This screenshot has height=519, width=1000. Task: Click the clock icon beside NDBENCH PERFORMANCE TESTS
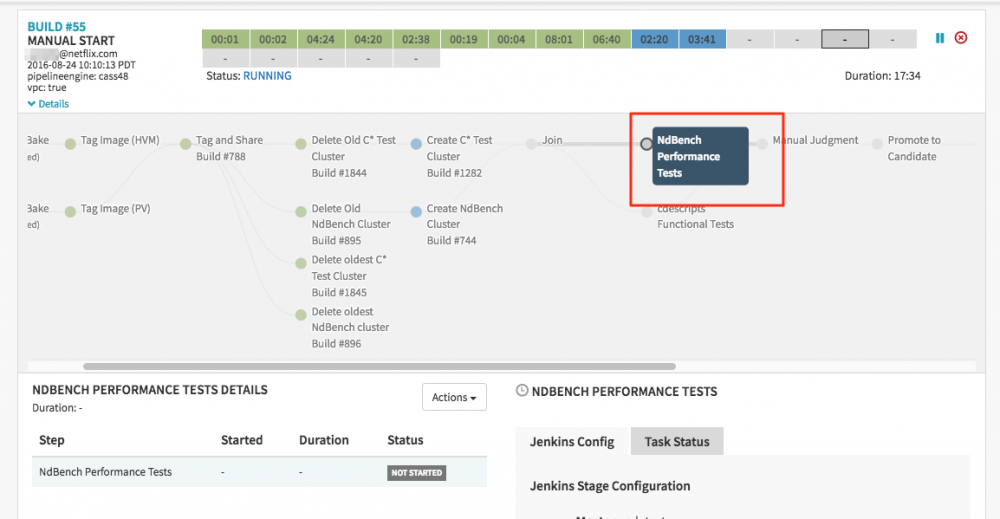pos(521,391)
